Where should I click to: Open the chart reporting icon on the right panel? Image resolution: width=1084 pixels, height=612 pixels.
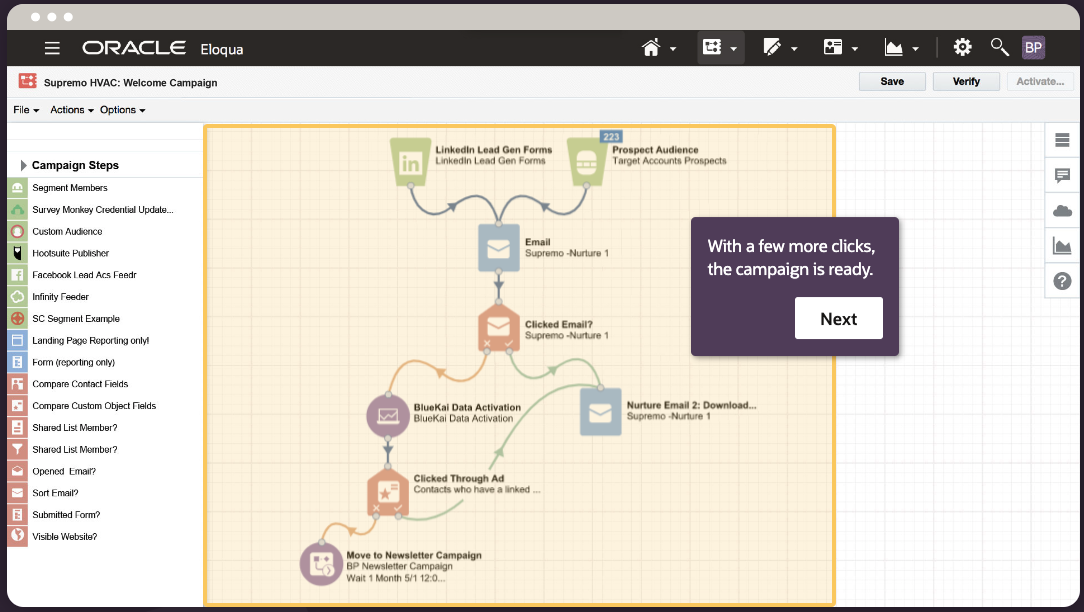1061,246
